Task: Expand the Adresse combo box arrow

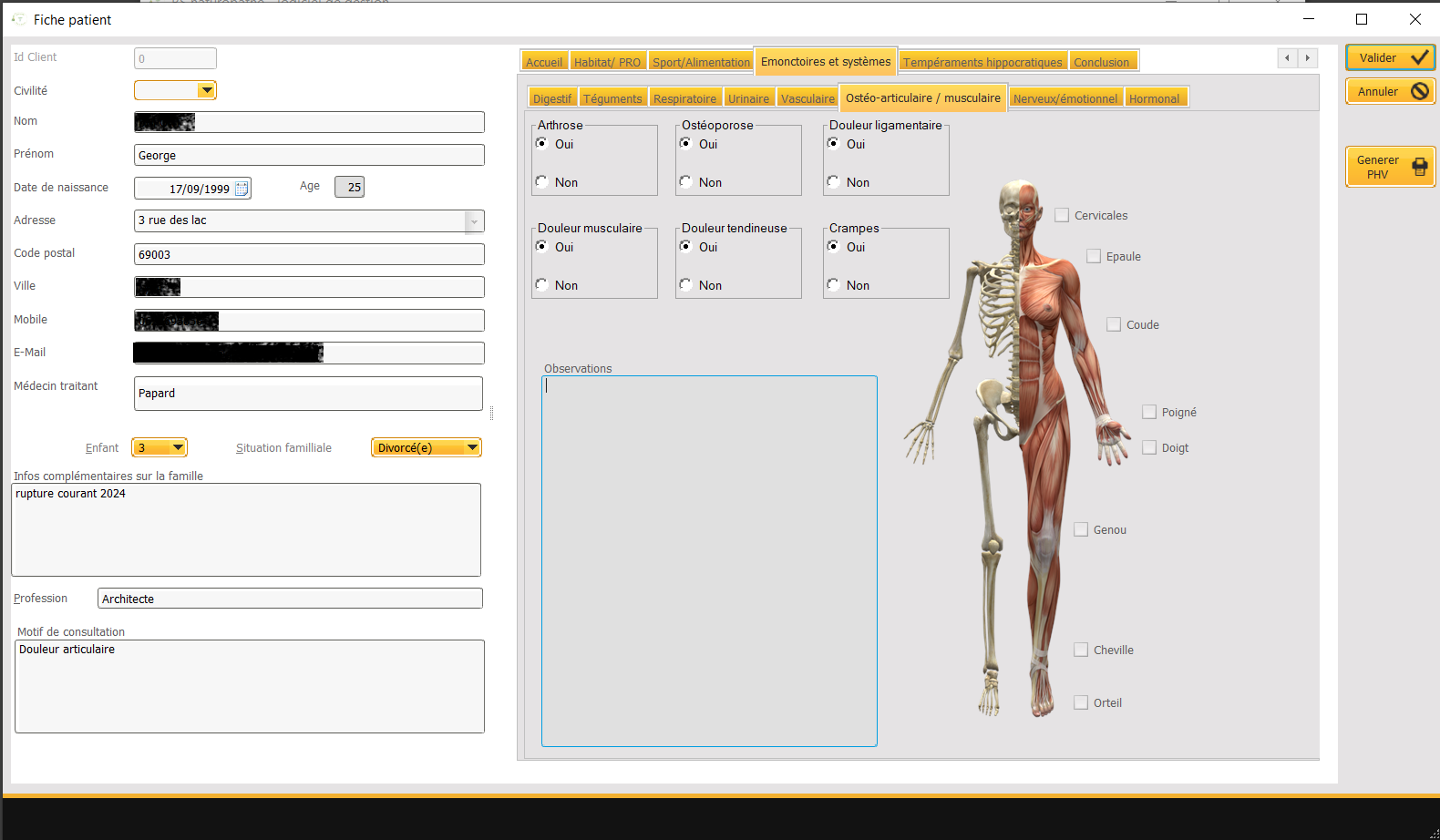Action: [474, 221]
